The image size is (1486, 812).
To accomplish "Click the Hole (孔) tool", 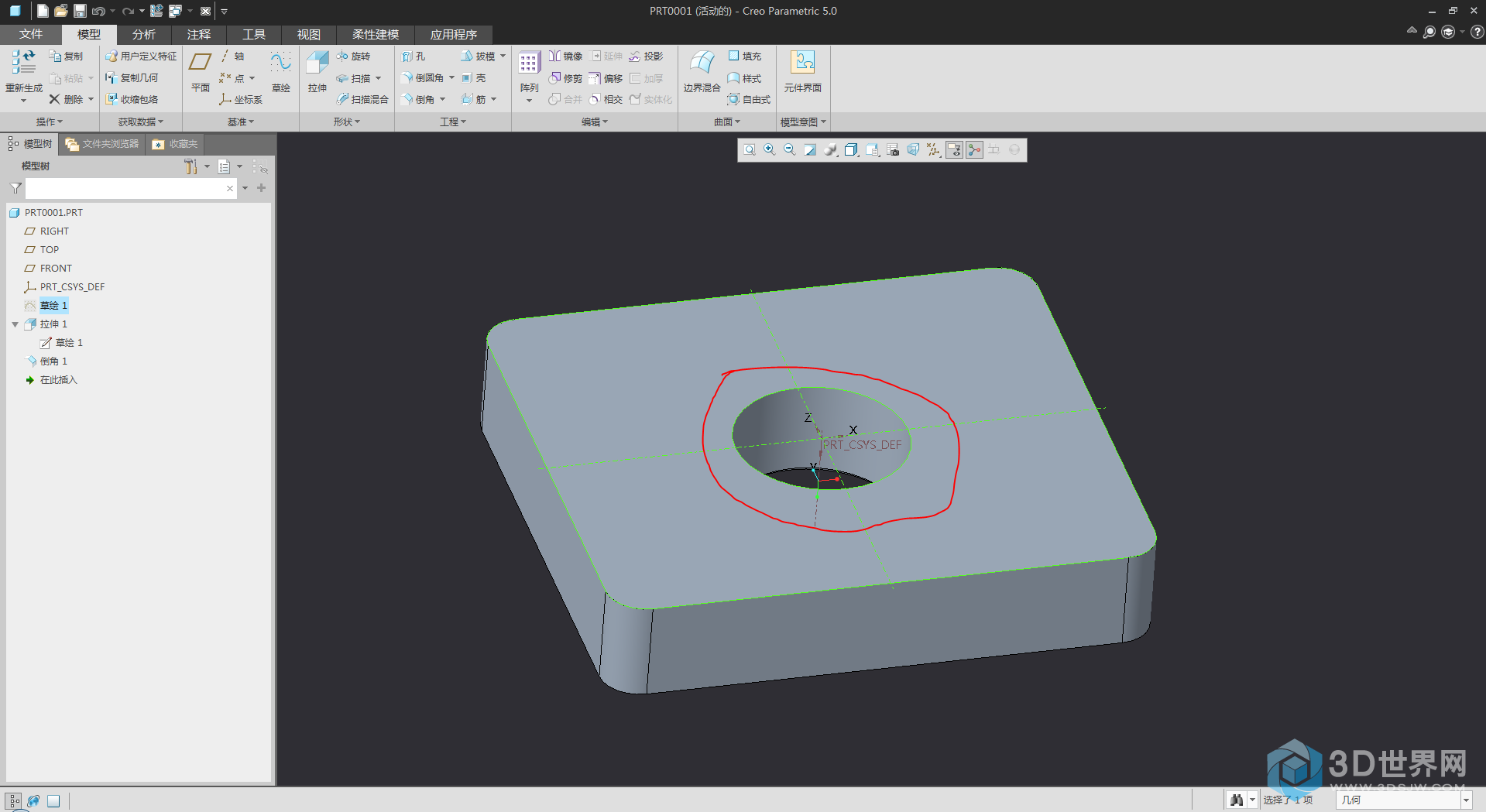I will 414,57.
